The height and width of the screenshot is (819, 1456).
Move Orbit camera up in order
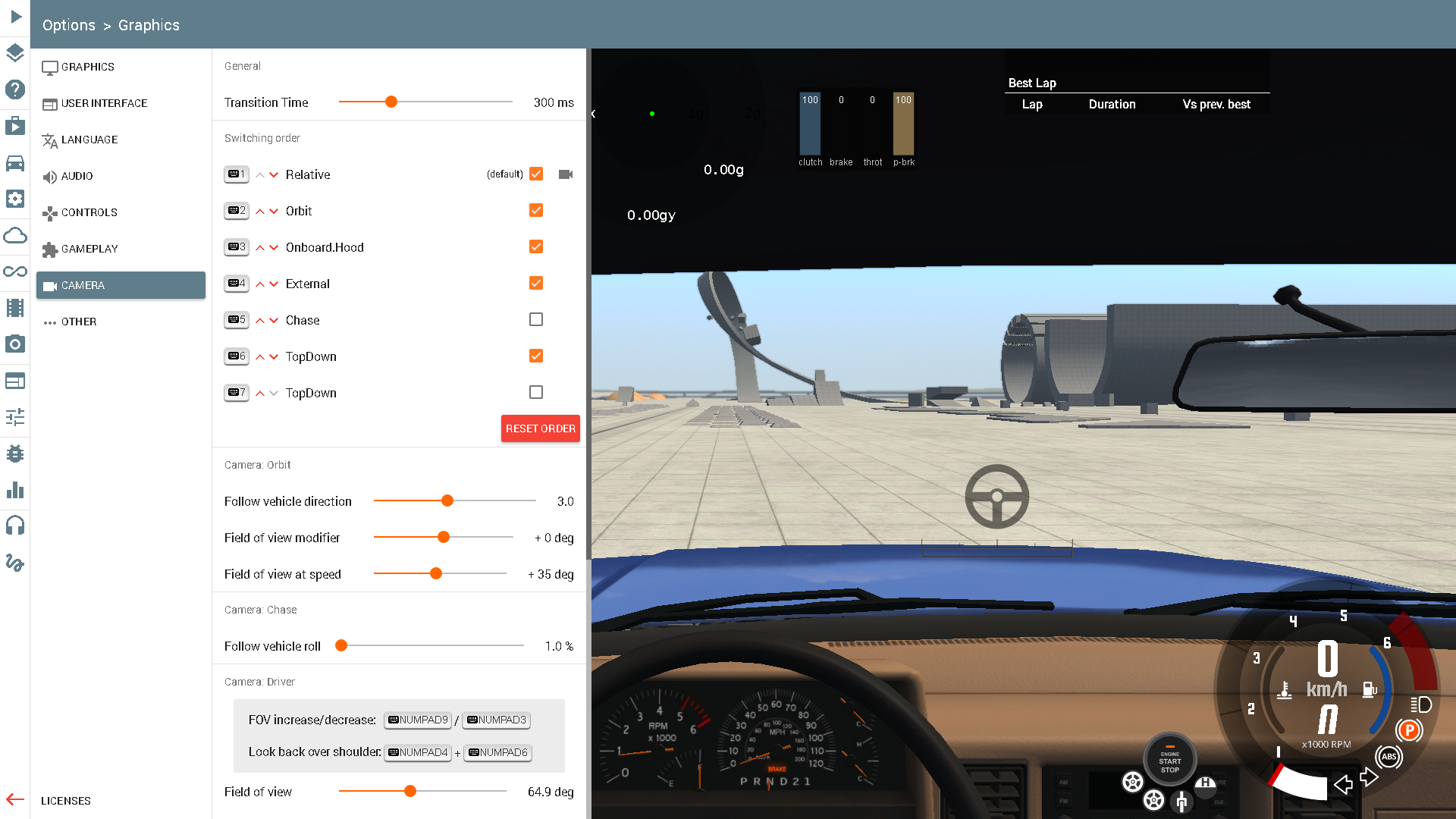260,212
